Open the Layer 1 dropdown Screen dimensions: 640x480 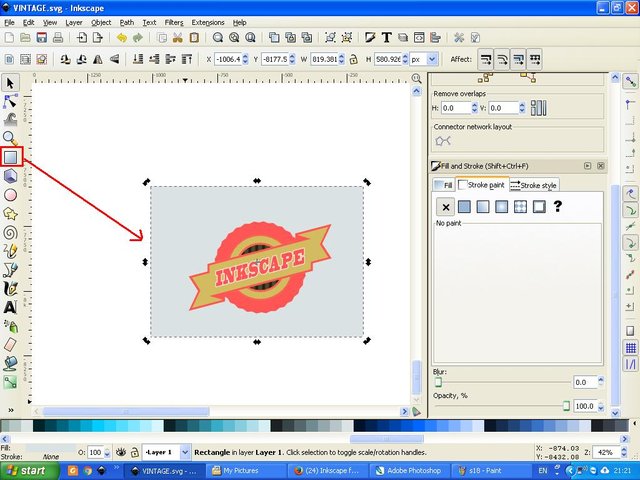[185, 452]
